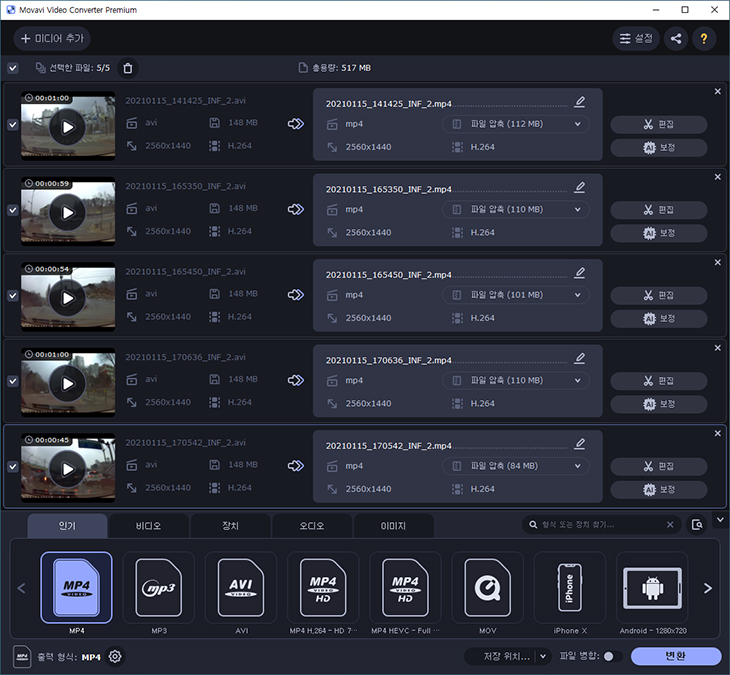Expand compression dropdown for 20210115_170636_INF_2.mp4
Image resolution: width=730 pixels, height=675 pixels.
(x=515, y=380)
